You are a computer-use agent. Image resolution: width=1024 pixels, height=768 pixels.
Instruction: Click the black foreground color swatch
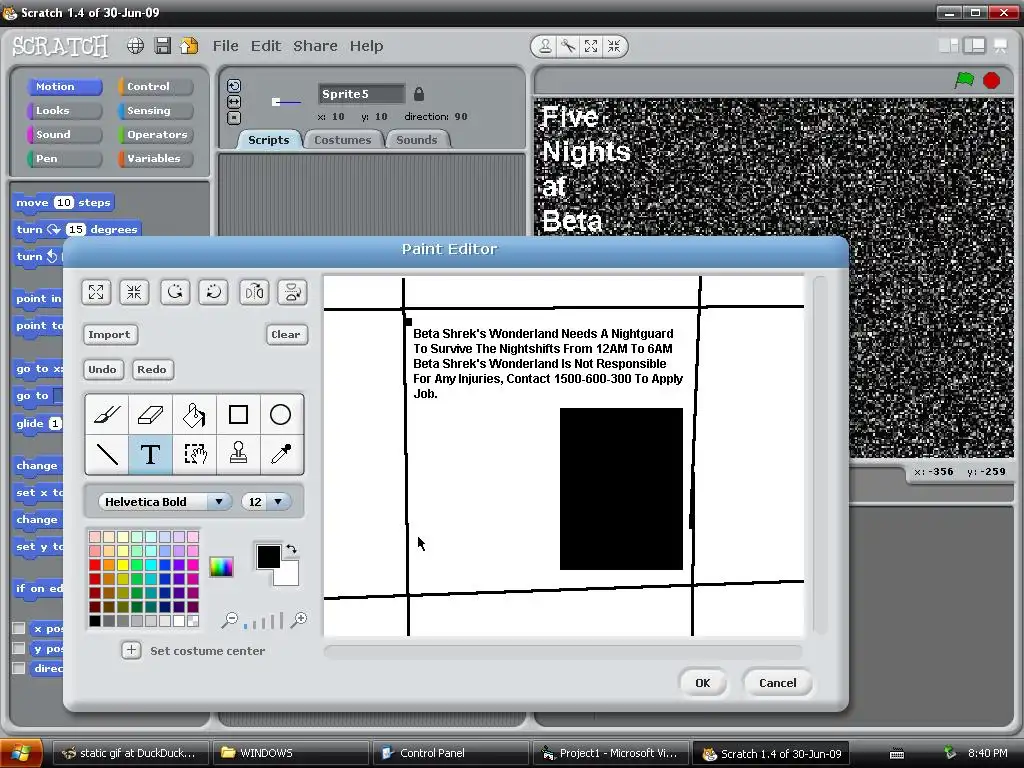point(268,556)
